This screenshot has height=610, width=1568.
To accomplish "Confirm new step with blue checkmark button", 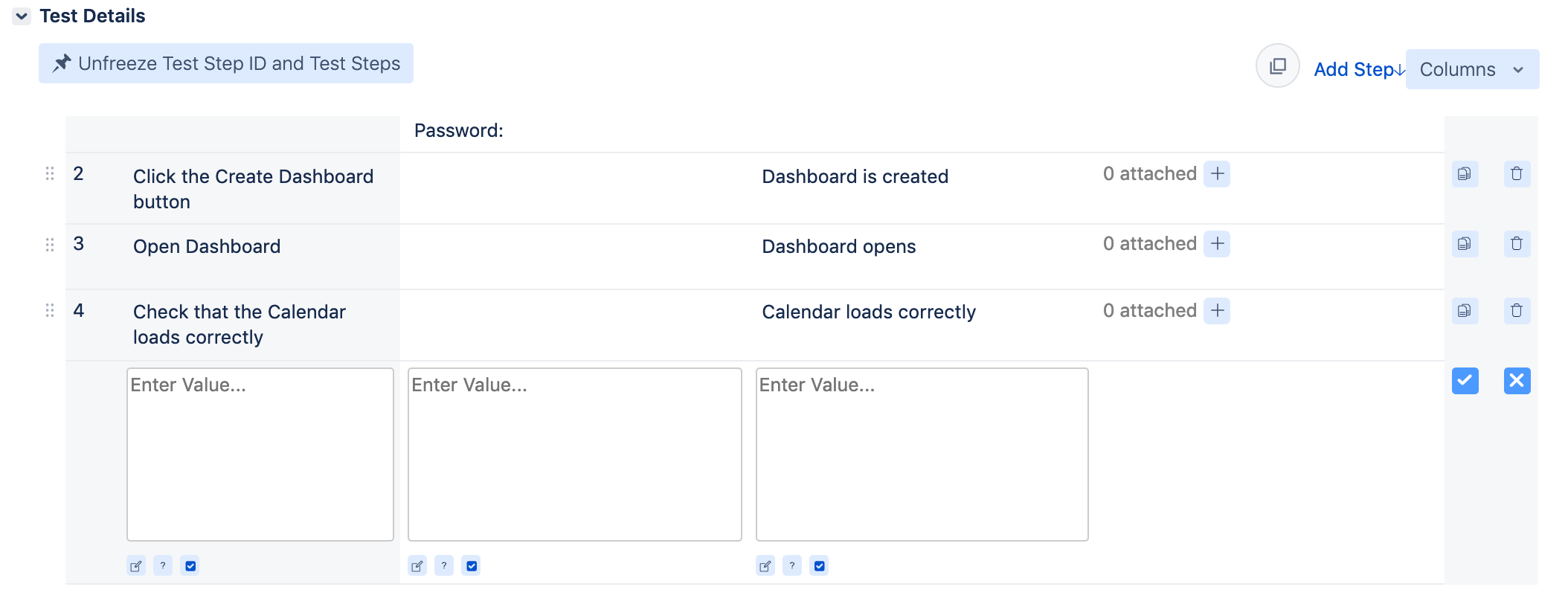I will click(1465, 381).
